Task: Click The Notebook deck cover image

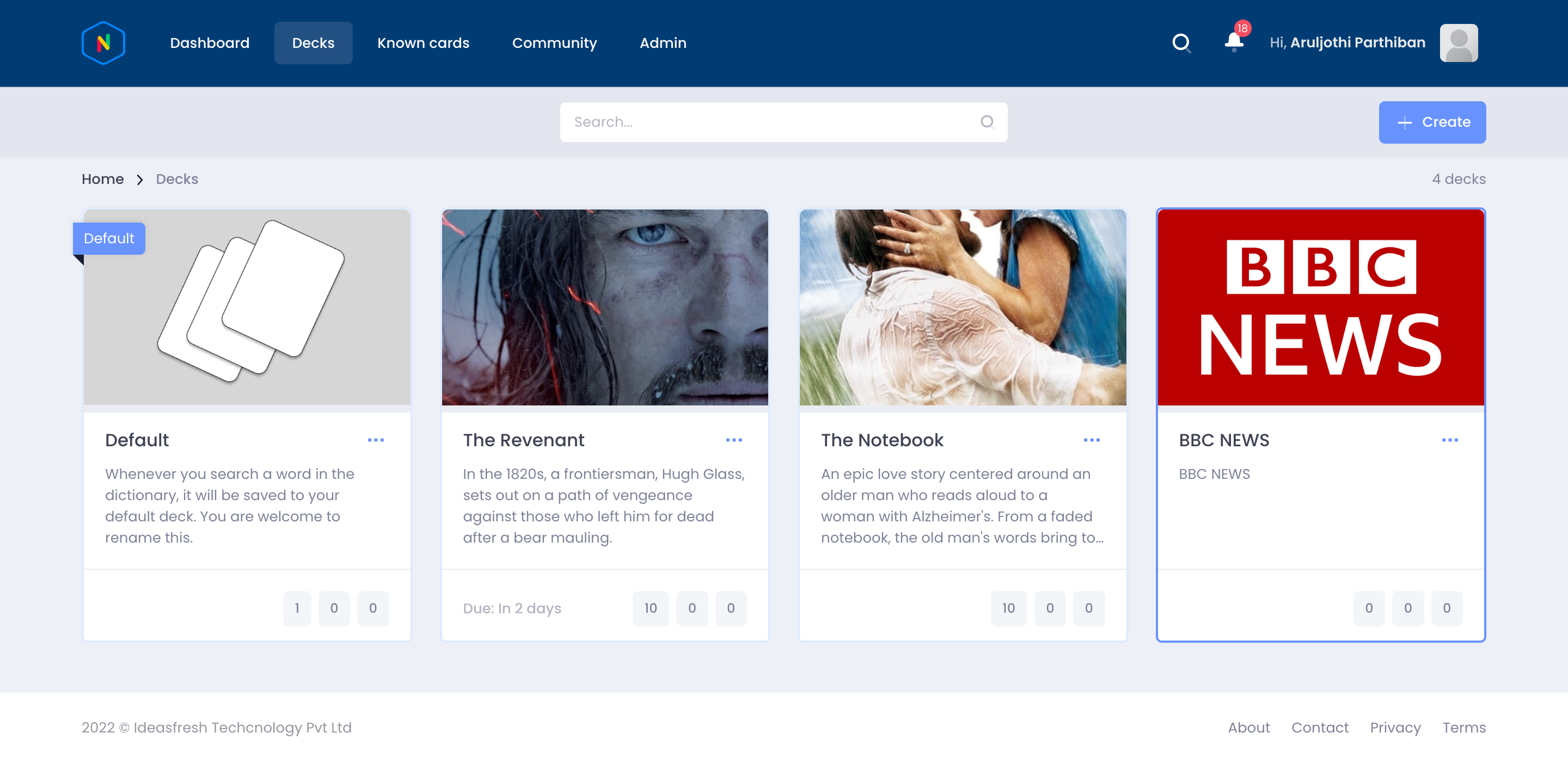Action: [x=963, y=307]
